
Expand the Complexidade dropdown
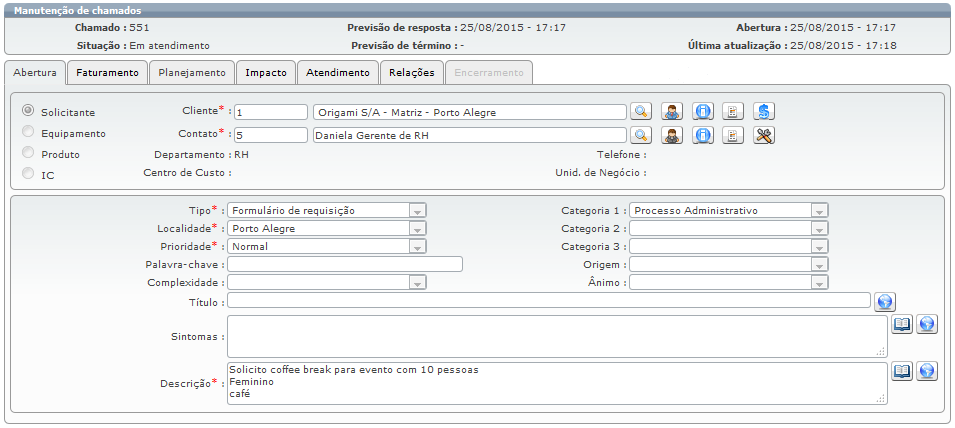pos(327,282)
